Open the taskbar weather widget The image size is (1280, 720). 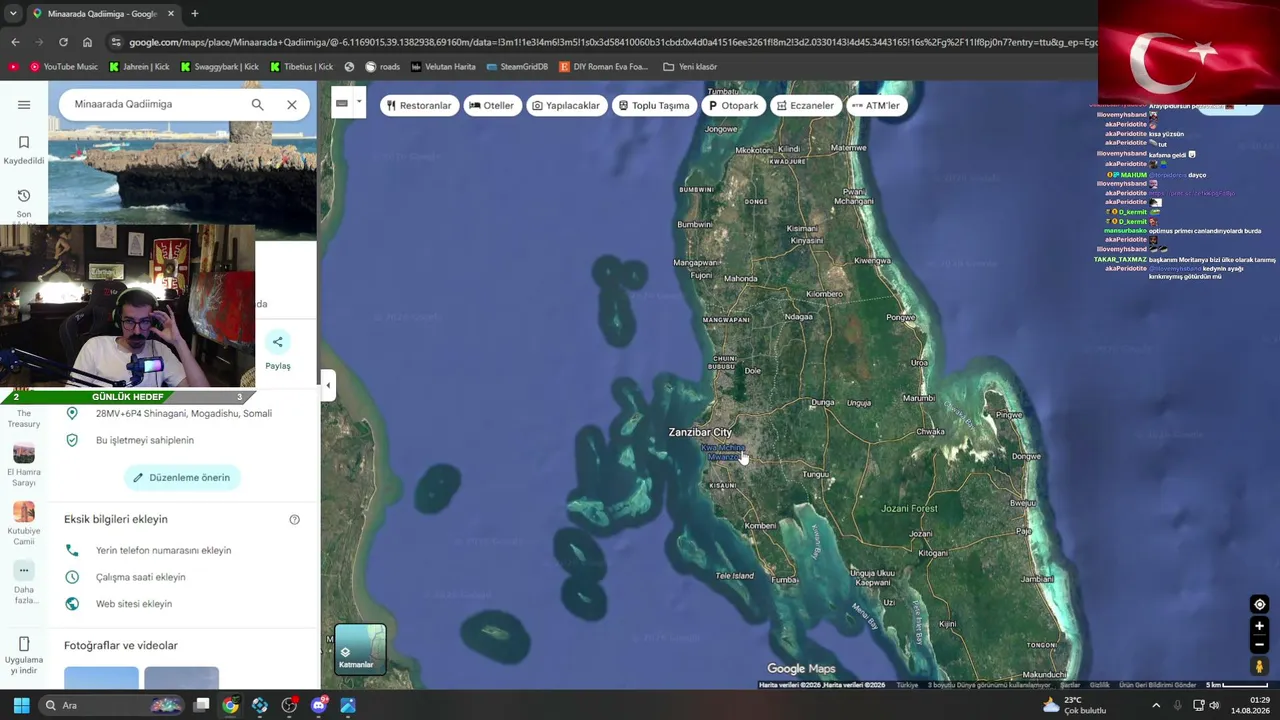click(1073, 705)
